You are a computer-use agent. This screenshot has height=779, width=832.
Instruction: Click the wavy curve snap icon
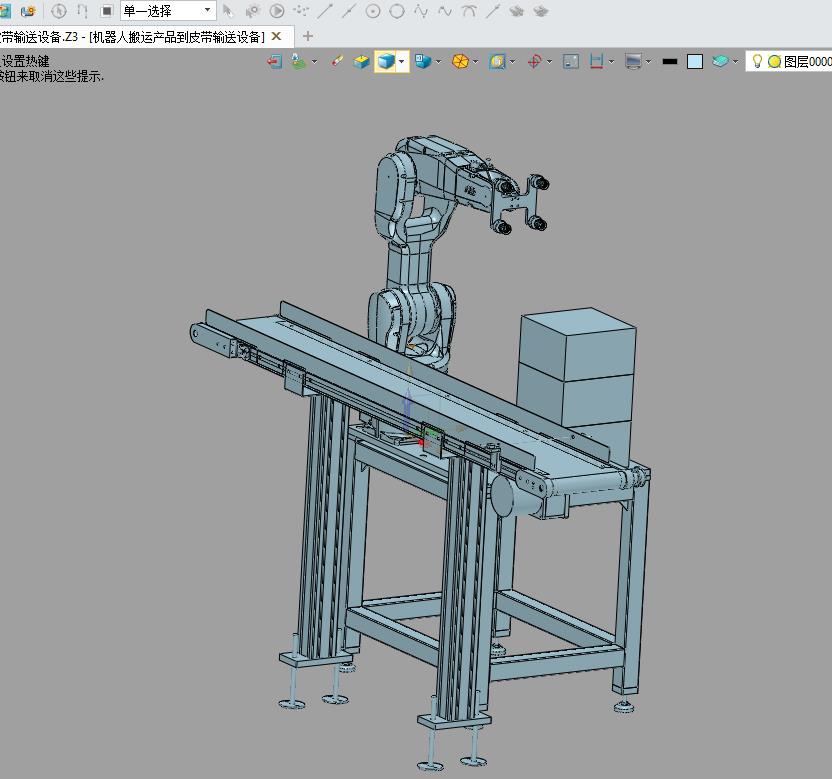pyautogui.click(x=445, y=11)
